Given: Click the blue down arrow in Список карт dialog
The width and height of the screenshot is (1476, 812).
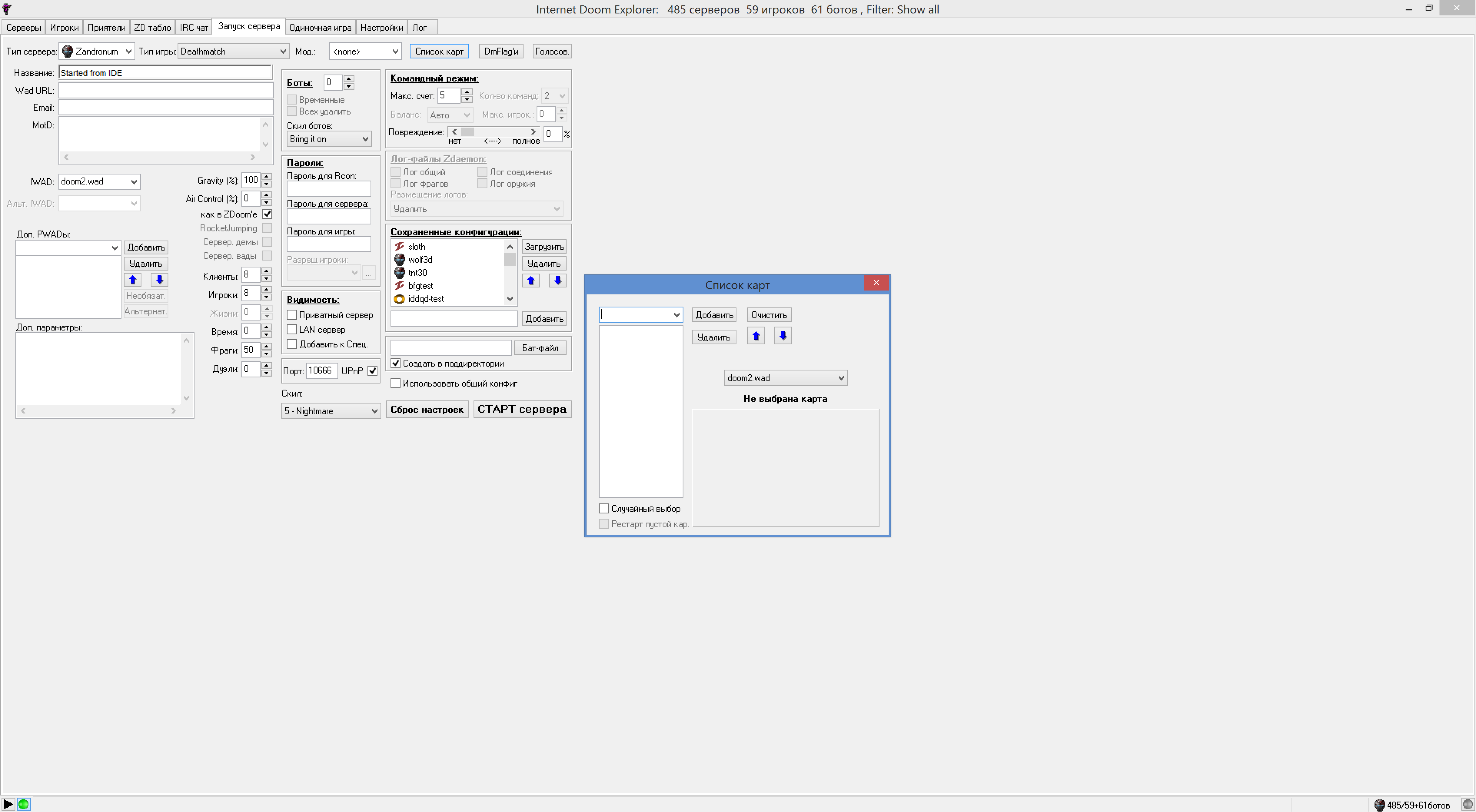Looking at the screenshot, I should (783, 336).
